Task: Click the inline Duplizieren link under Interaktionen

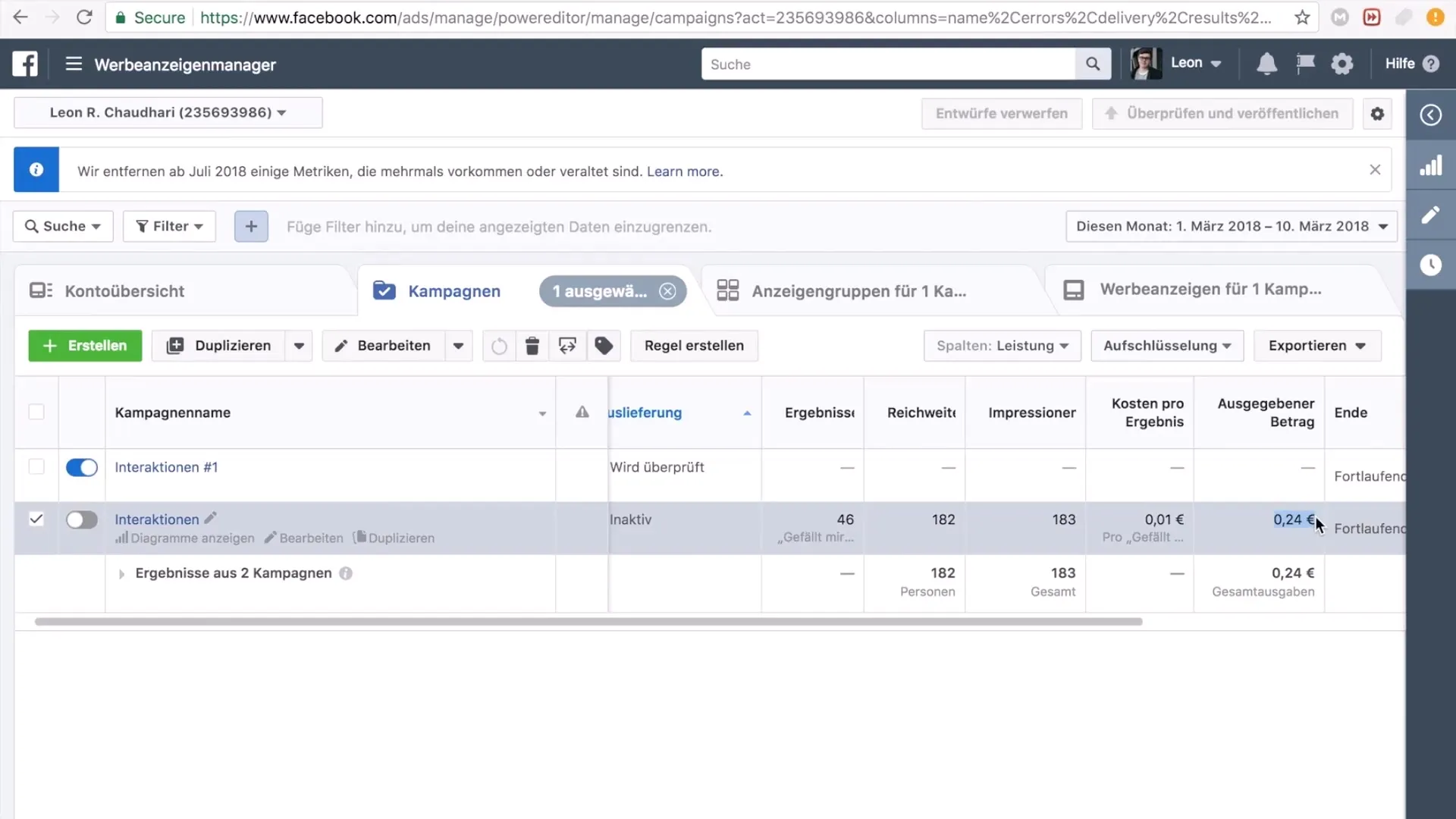Action: point(394,538)
